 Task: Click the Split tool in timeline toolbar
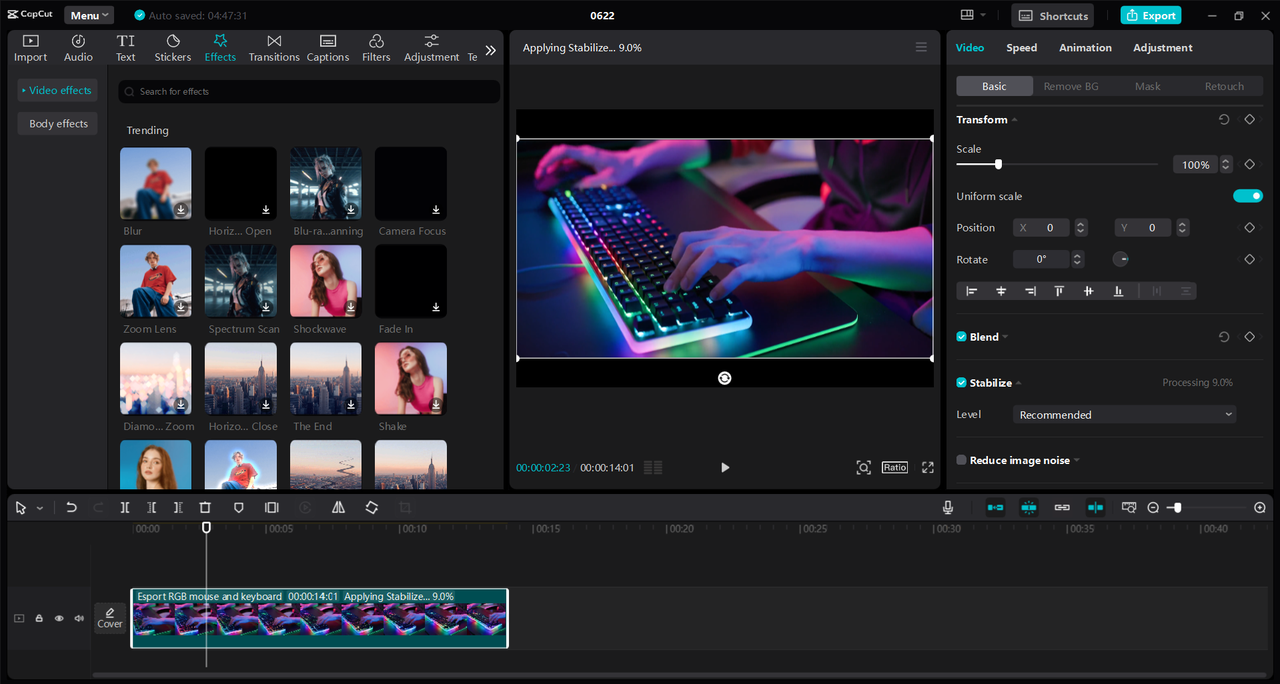pyautogui.click(x=125, y=508)
